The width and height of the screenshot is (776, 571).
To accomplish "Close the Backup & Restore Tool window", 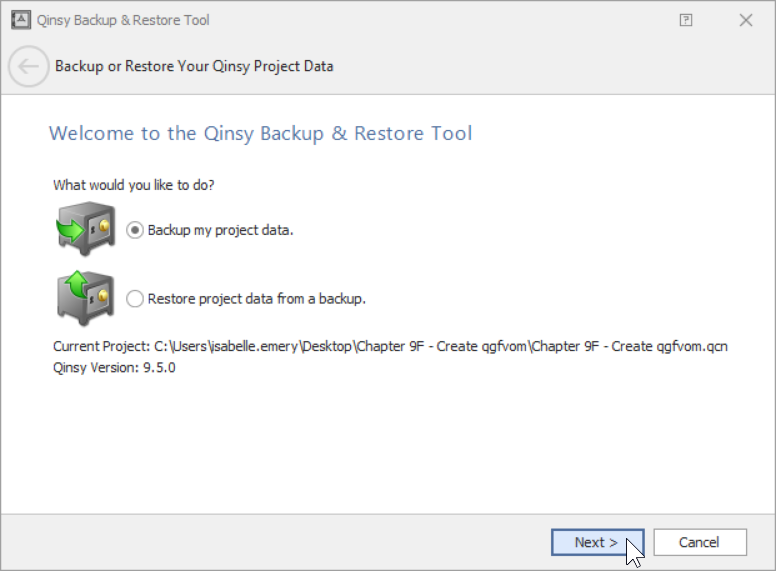I will pyautogui.click(x=746, y=20).
